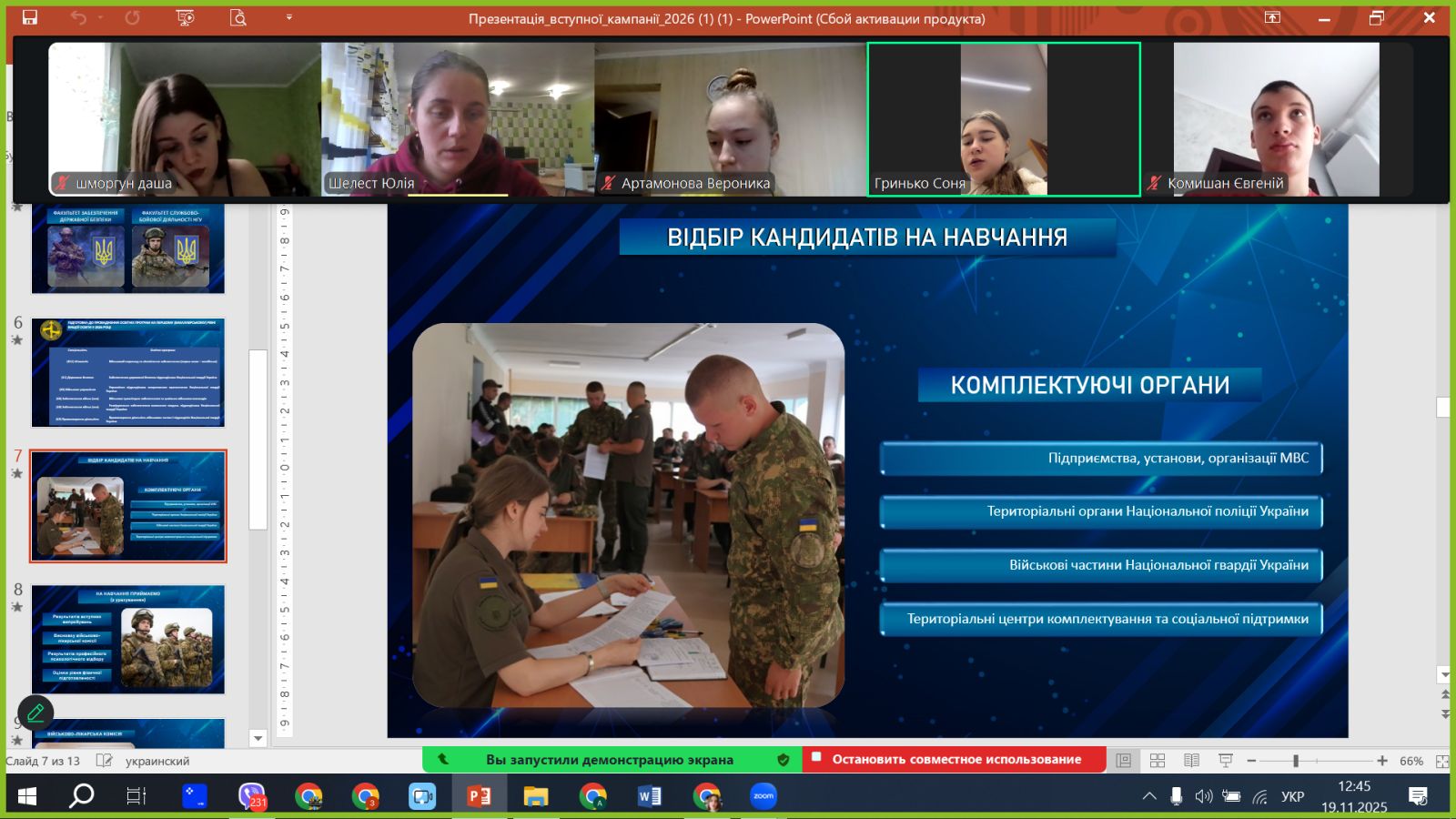
Task: Open ribbon display options
Action: 1272,17
